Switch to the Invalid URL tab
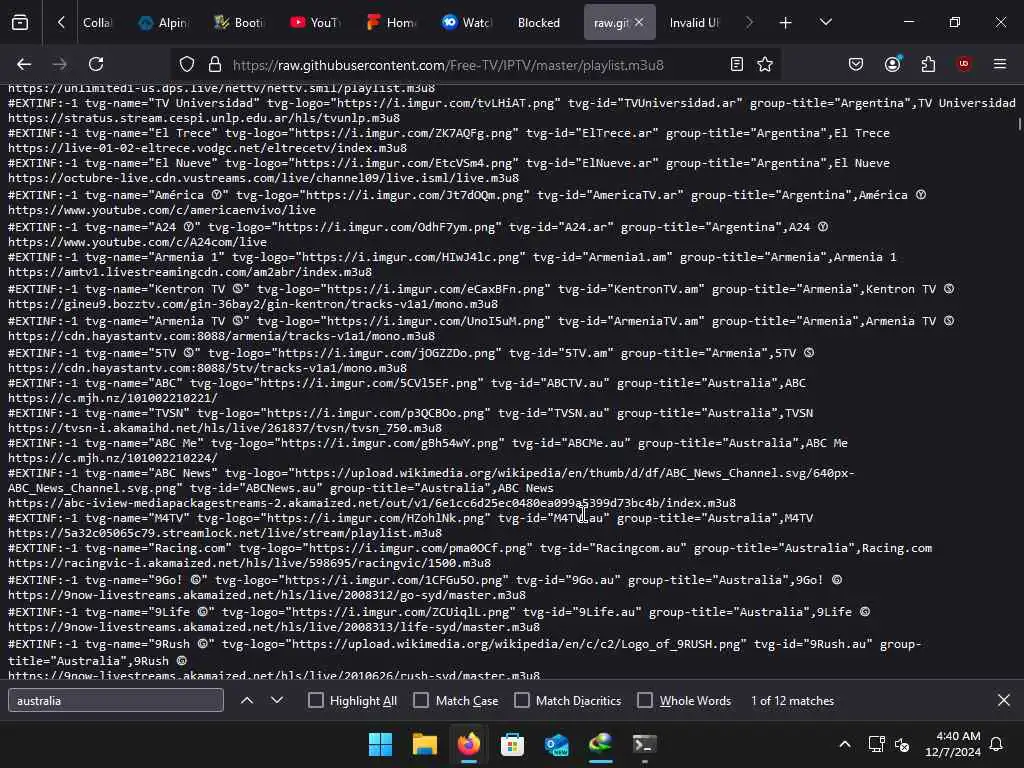Screen dimensions: 1024x768 pos(694,23)
